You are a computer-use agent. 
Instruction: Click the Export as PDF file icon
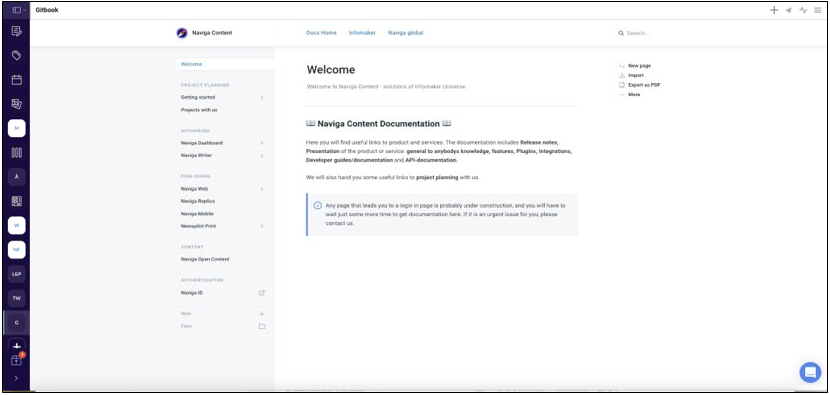[622, 85]
